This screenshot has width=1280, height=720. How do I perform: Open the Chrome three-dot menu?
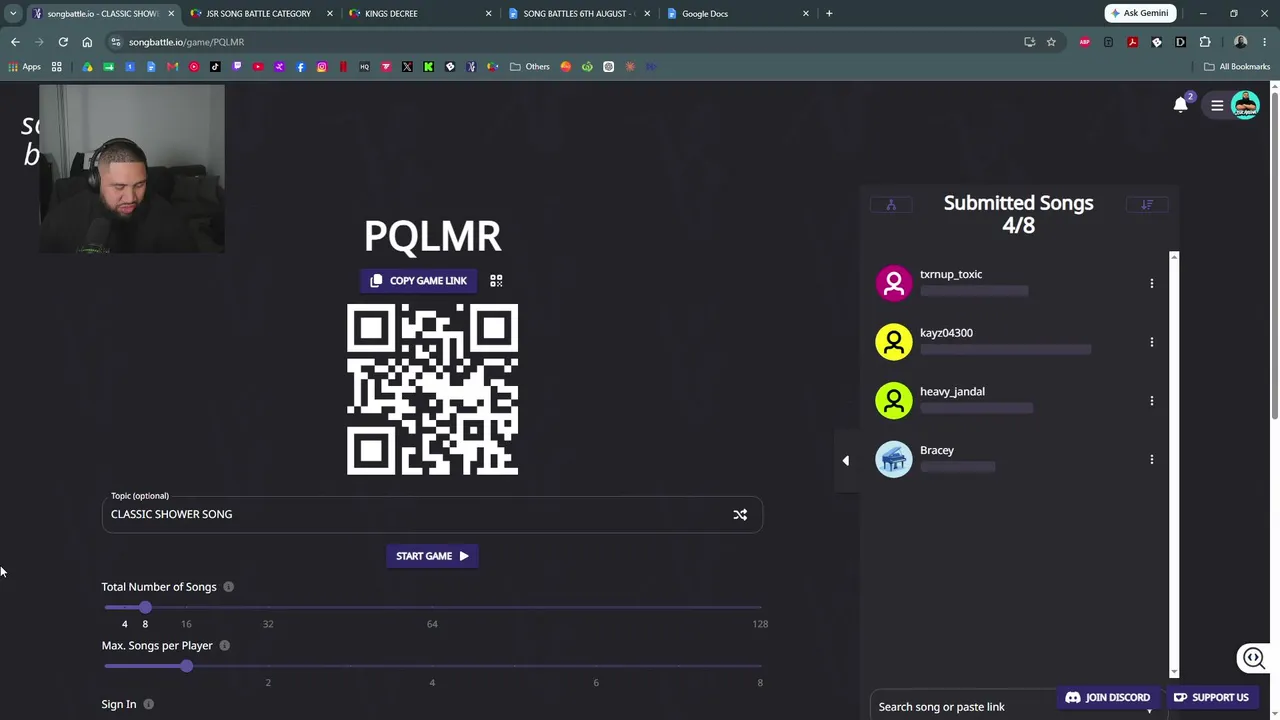[1263, 42]
